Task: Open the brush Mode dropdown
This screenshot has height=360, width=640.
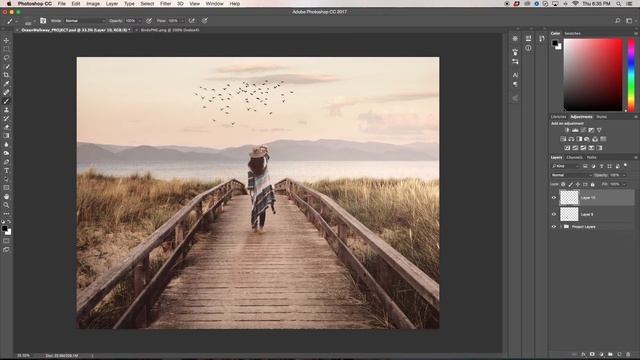Action: (85, 20)
